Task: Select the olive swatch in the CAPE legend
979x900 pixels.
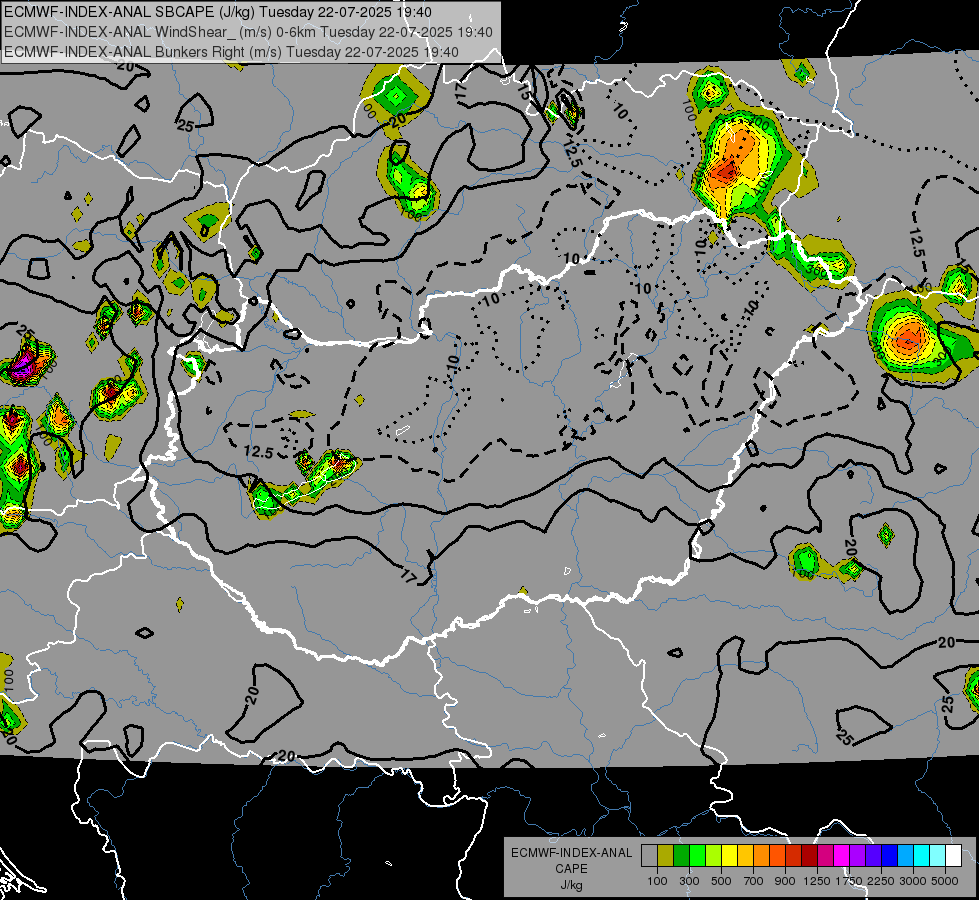Action: click(x=665, y=856)
